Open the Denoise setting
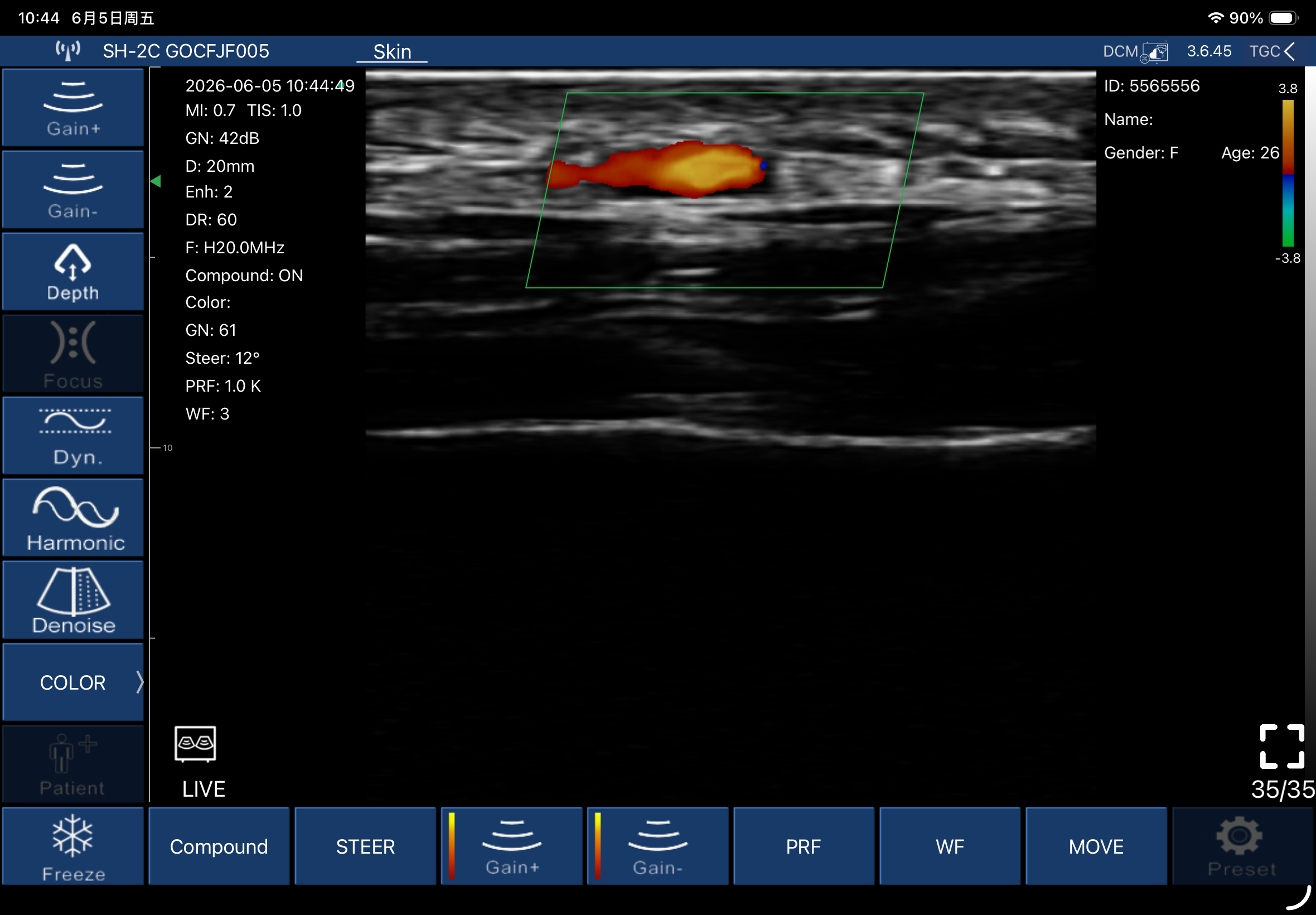 [x=72, y=600]
